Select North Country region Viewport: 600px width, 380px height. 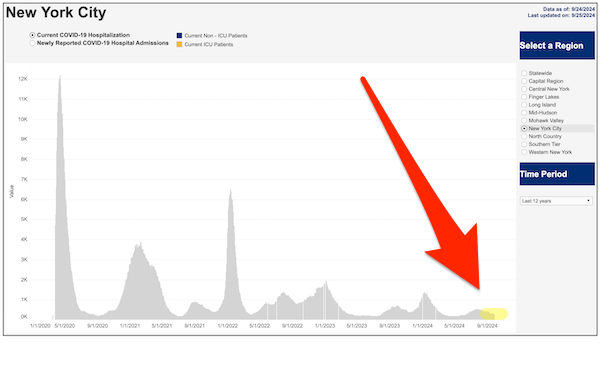pyautogui.click(x=524, y=136)
